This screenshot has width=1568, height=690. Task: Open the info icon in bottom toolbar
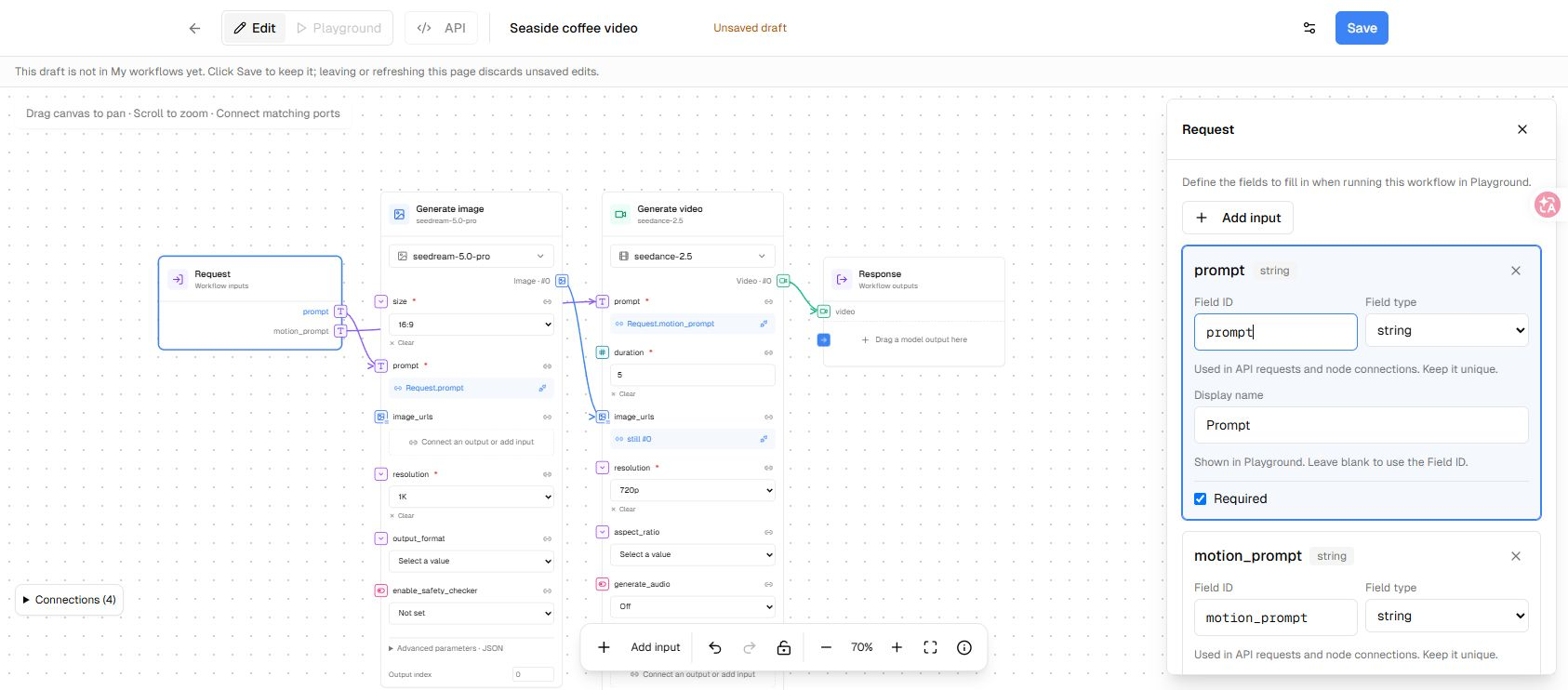(x=964, y=647)
